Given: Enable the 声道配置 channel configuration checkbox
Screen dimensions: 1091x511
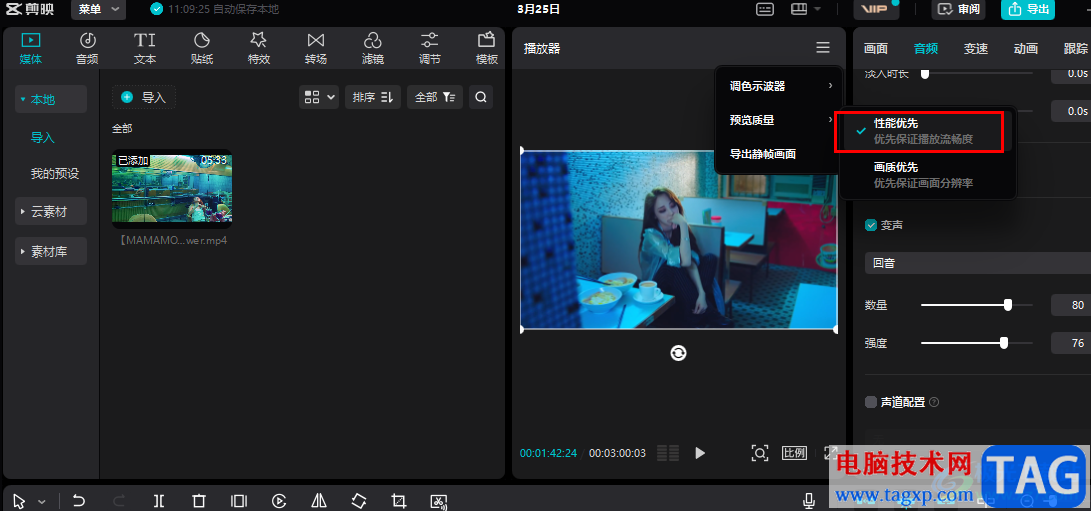Looking at the screenshot, I should click(x=870, y=402).
